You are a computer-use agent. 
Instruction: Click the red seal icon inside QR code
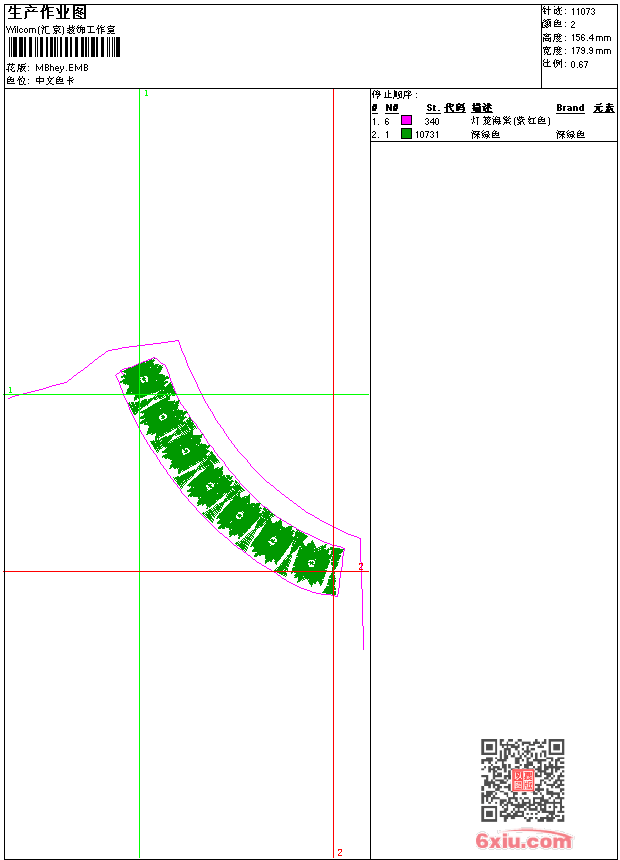523,780
